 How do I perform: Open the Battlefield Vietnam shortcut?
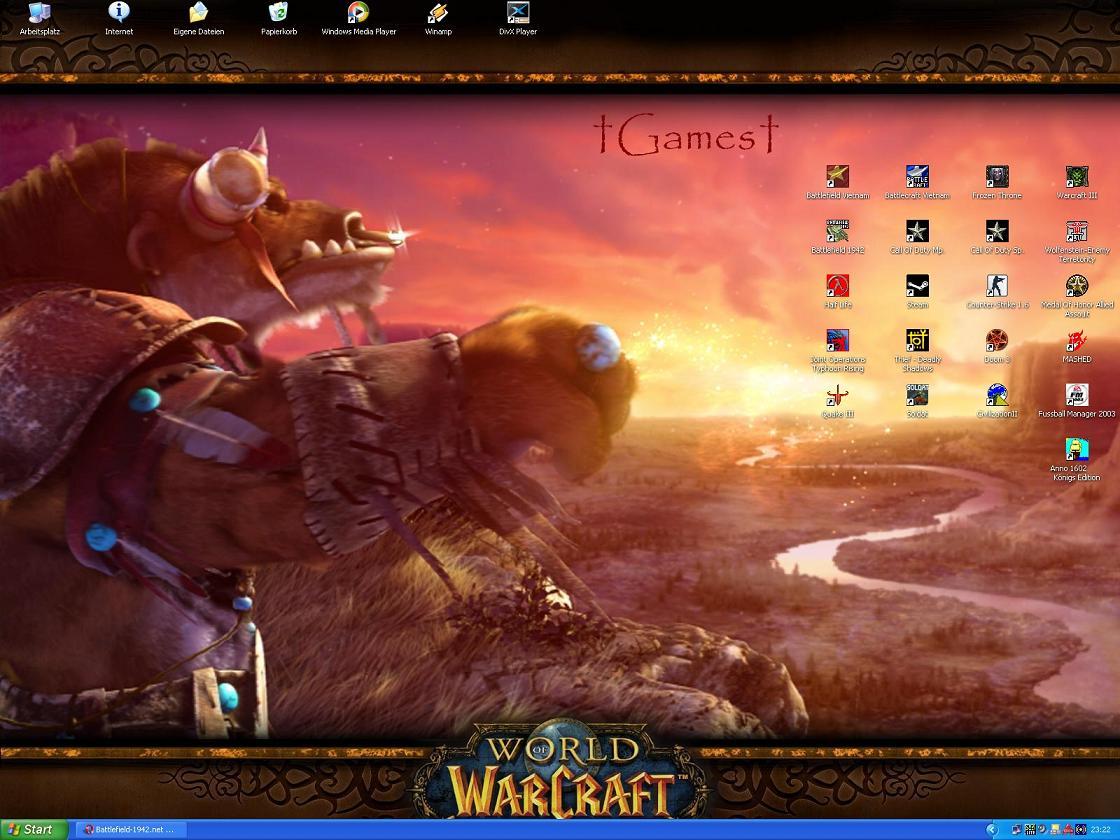click(837, 178)
